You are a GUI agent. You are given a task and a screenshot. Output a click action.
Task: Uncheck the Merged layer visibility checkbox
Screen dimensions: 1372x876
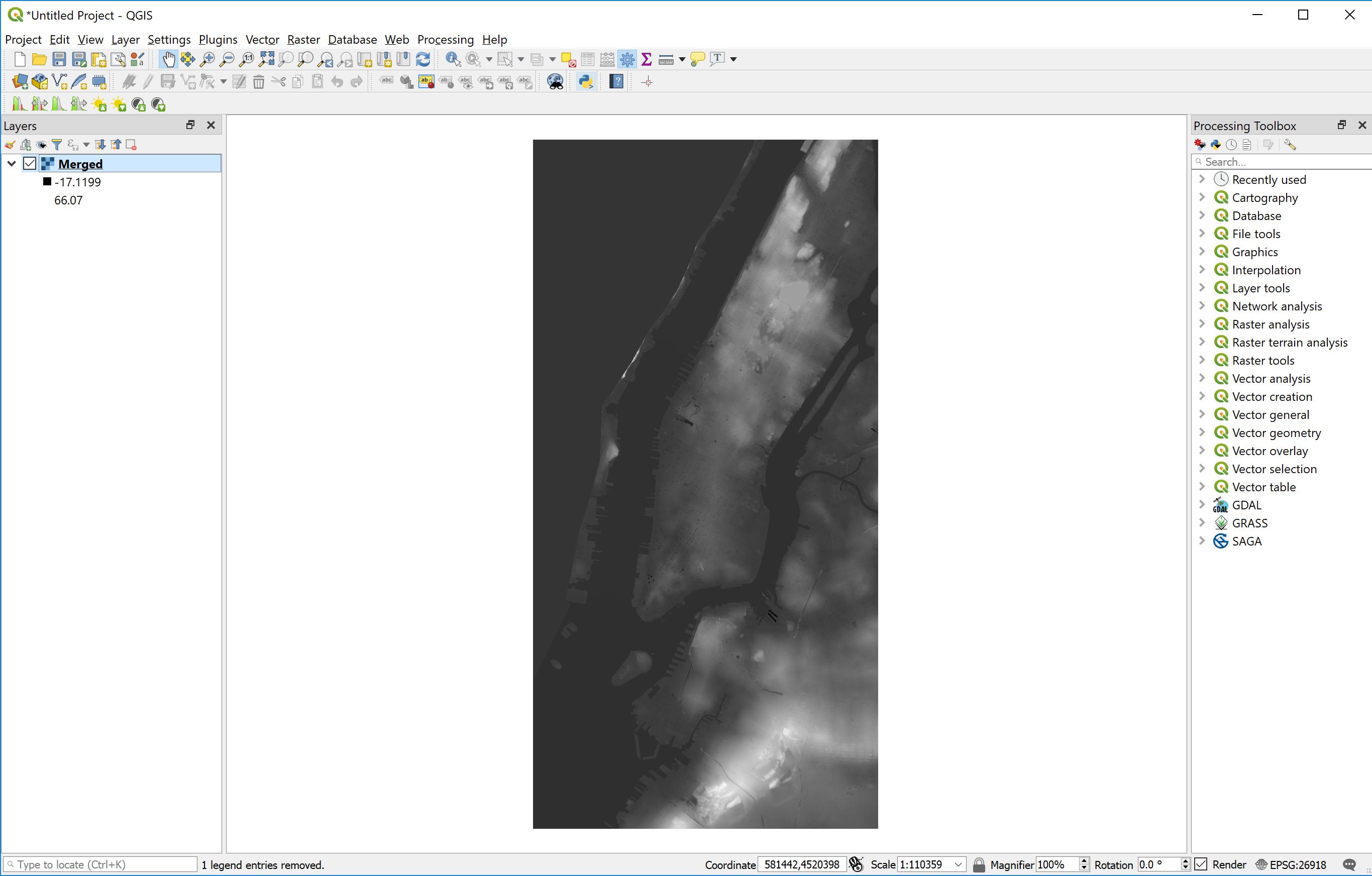[x=30, y=163]
